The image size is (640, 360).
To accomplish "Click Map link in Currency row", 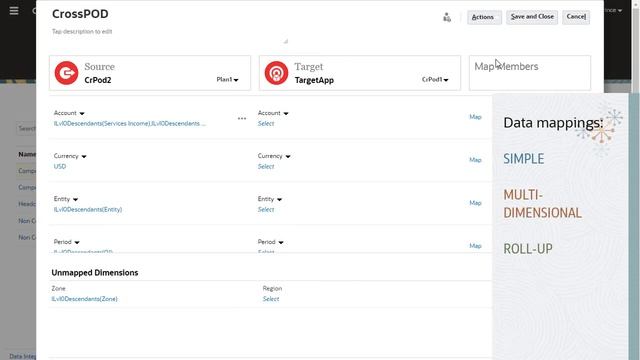I will (476, 160).
